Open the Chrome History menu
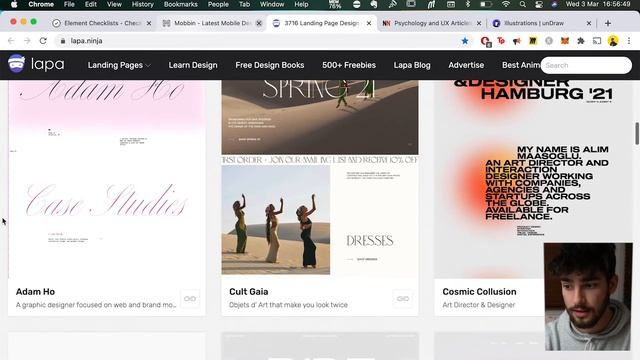This screenshot has width=640, height=360. pos(142,4)
